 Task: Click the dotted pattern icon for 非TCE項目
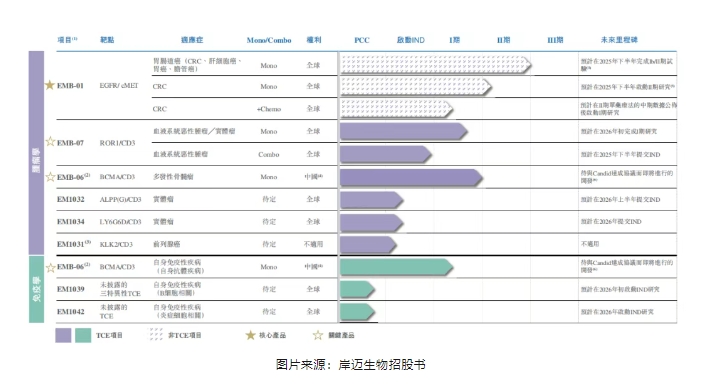tap(156, 334)
